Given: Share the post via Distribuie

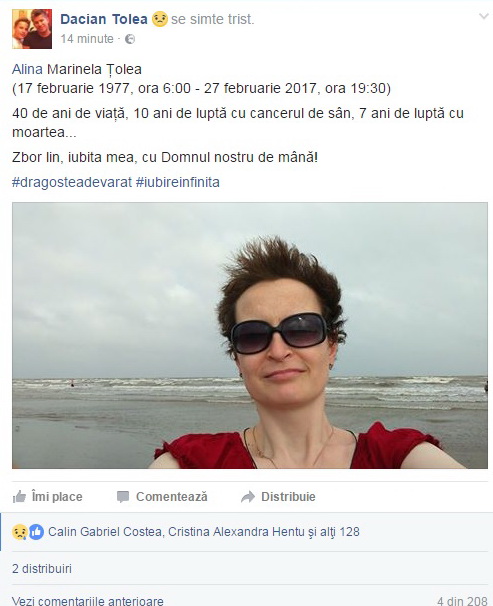Looking at the screenshot, I should (278, 497).
